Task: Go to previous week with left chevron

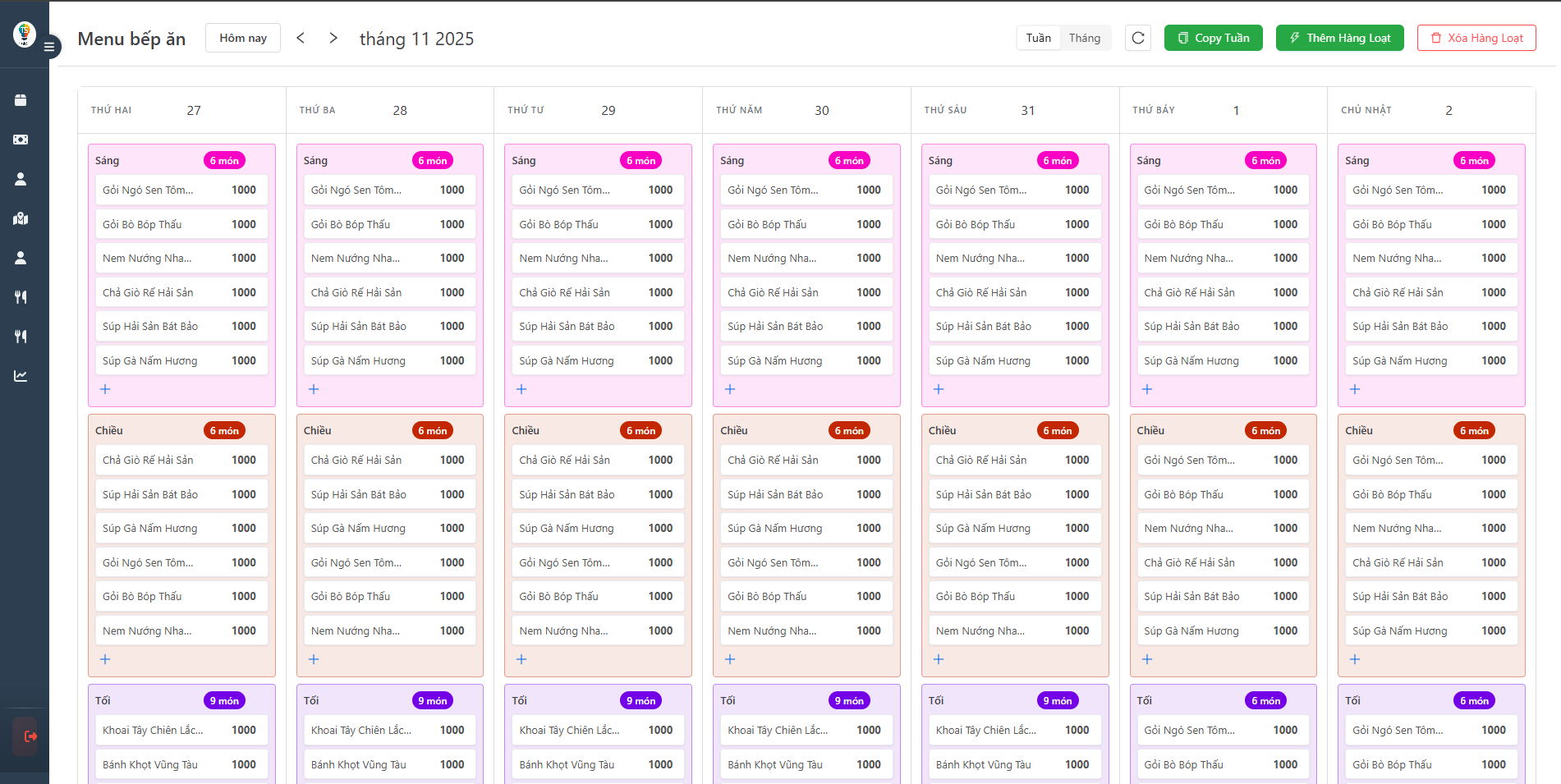Action: coord(301,38)
